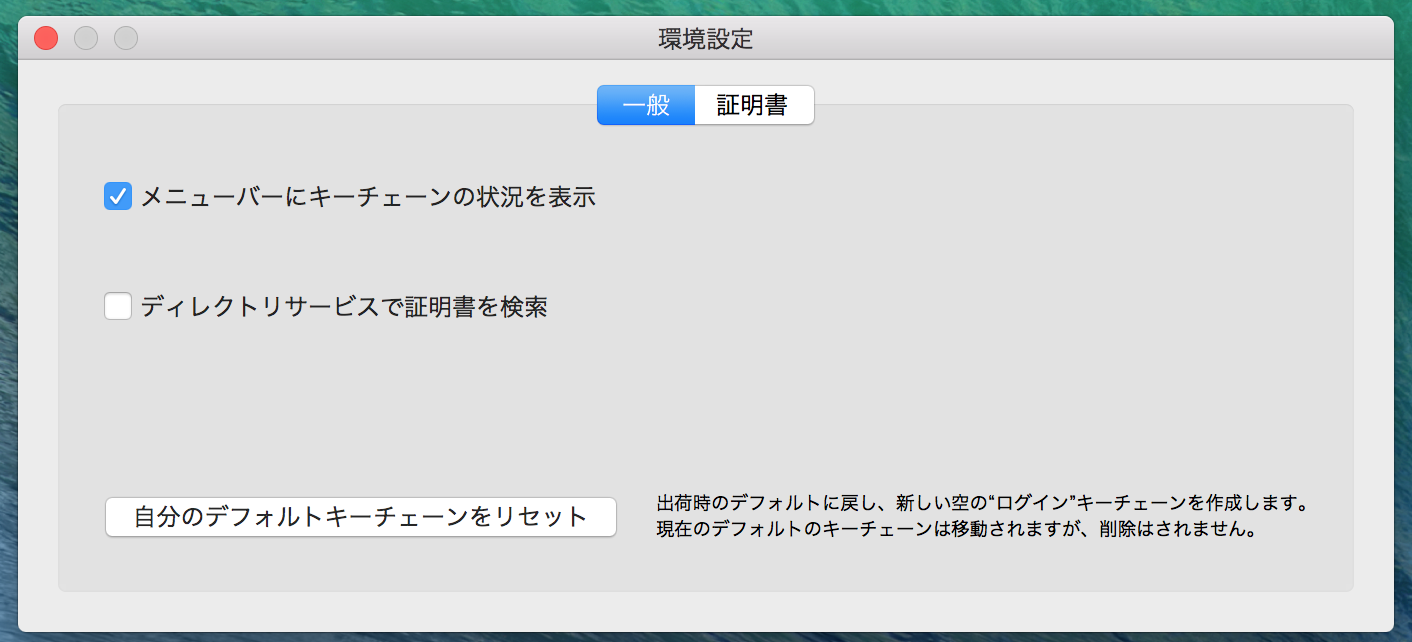Uncheck メニューバーにキーチェーンの状況を表示 checkbox
1412x642 pixels.
coord(118,196)
